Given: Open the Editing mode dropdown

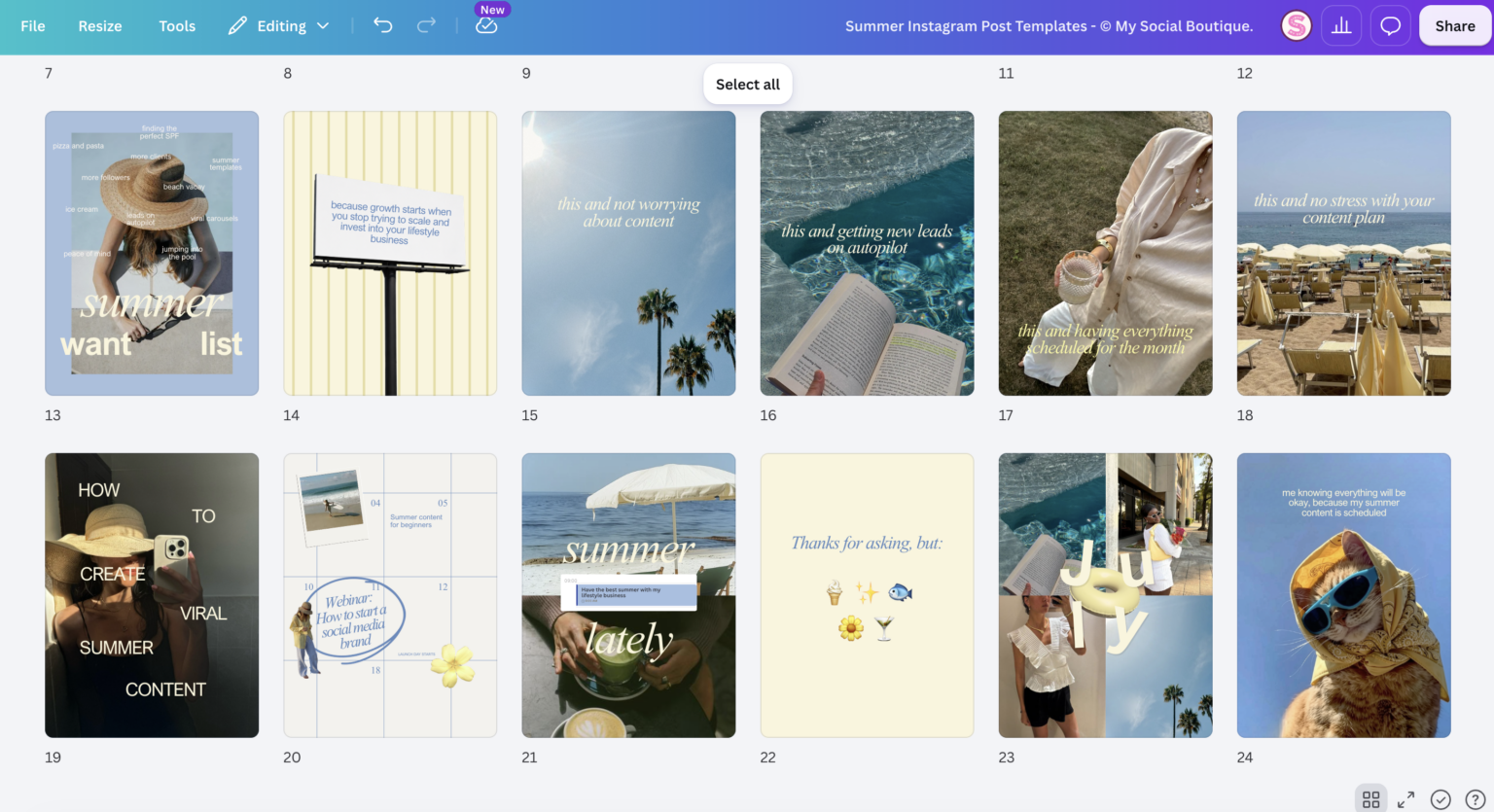Looking at the screenshot, I should pyautogui.click(x=279, y=26).
